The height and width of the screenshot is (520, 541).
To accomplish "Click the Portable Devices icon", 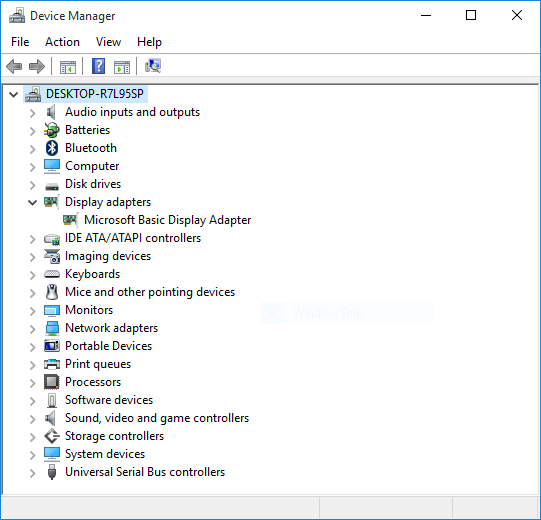I will [x=52, y=346].
